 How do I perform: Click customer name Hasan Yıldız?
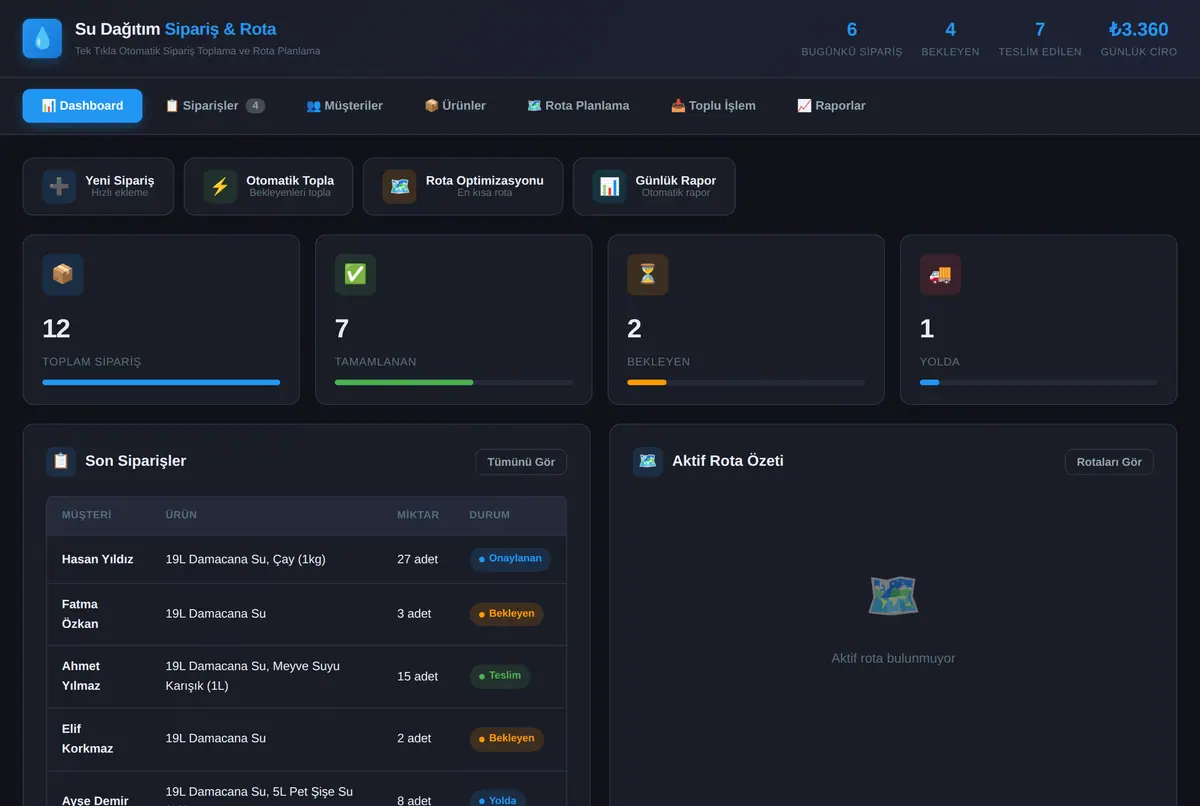(x=98, y=559)
